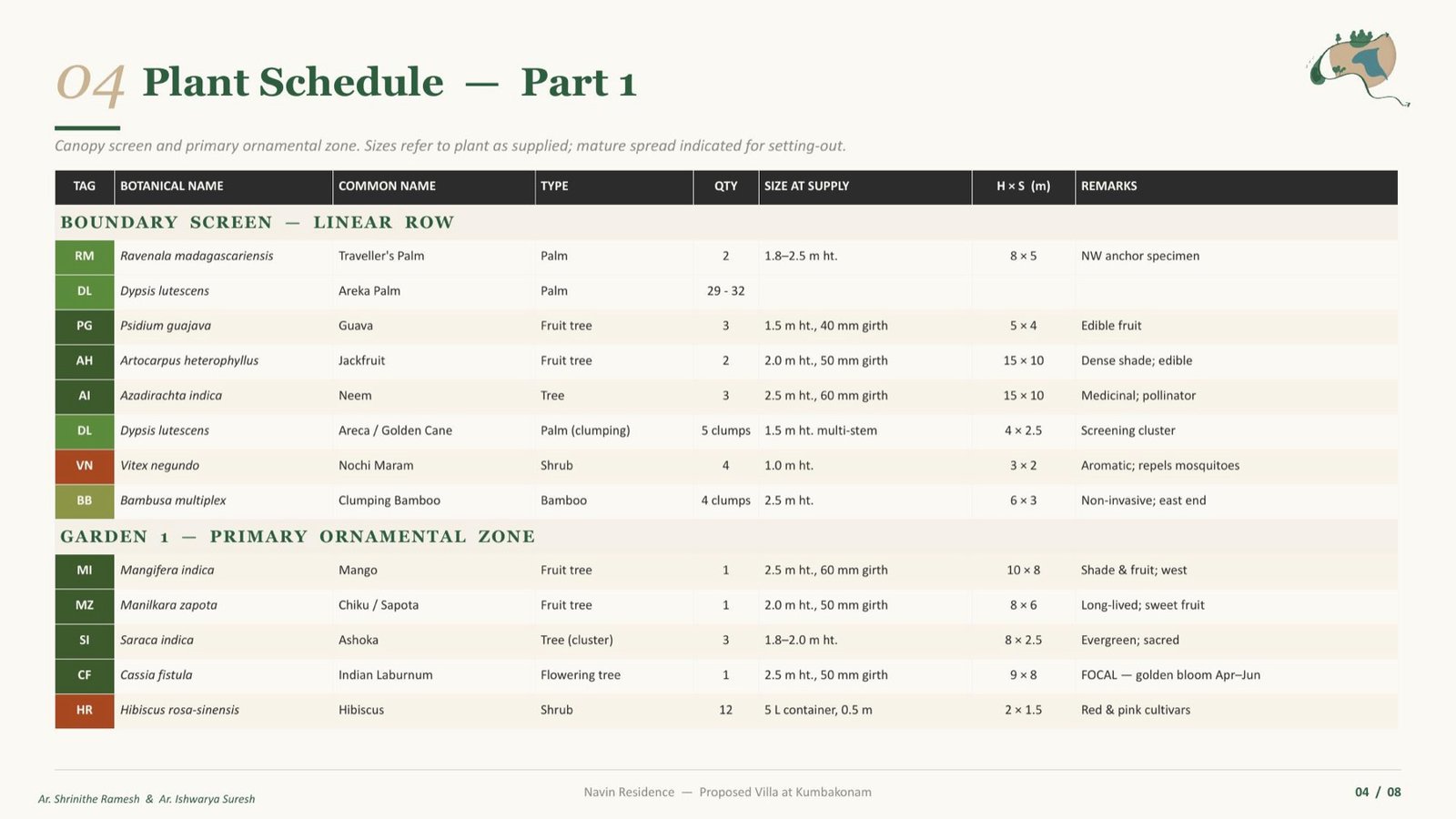The width and height of the screenshot is (1456, 819).
Task: Click Evergreen; sacred remark
Action: pos(1130,641)
